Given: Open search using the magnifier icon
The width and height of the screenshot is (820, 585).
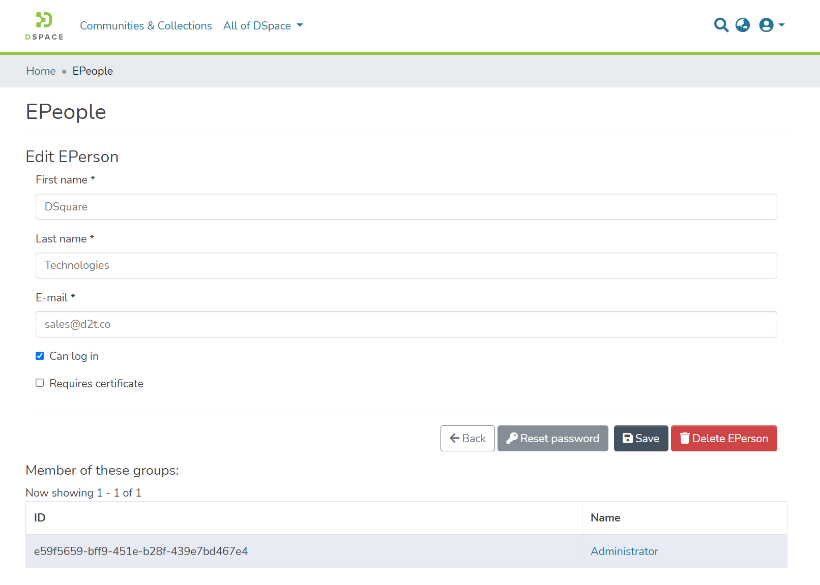Looking at the screenshot, I should pyautogui.click(x=721, y=25).
